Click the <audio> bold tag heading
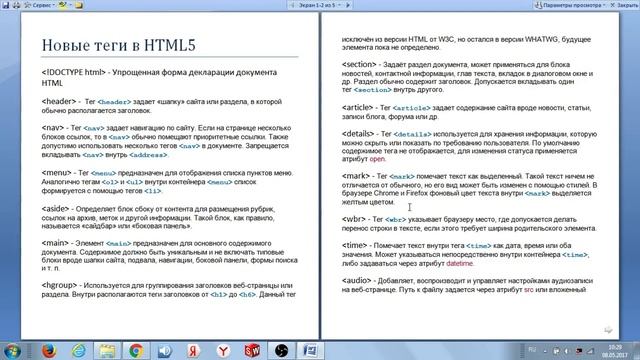Screen dimensions: 640x360 tap(357, 280)
